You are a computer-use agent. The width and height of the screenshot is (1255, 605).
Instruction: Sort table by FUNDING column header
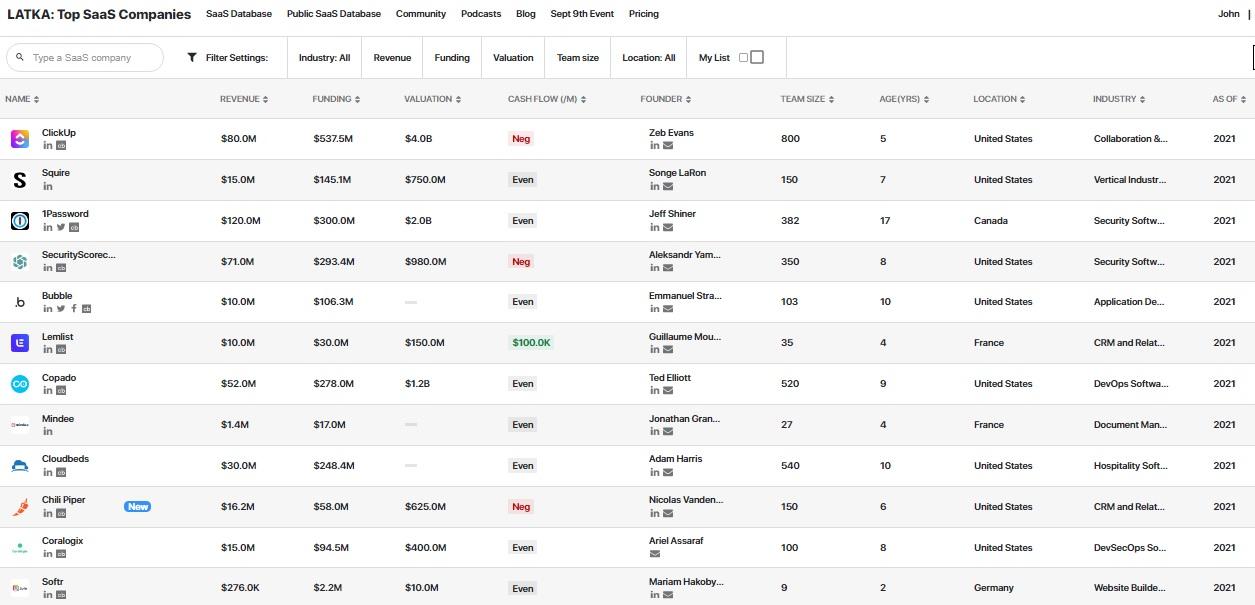point(336,99)
